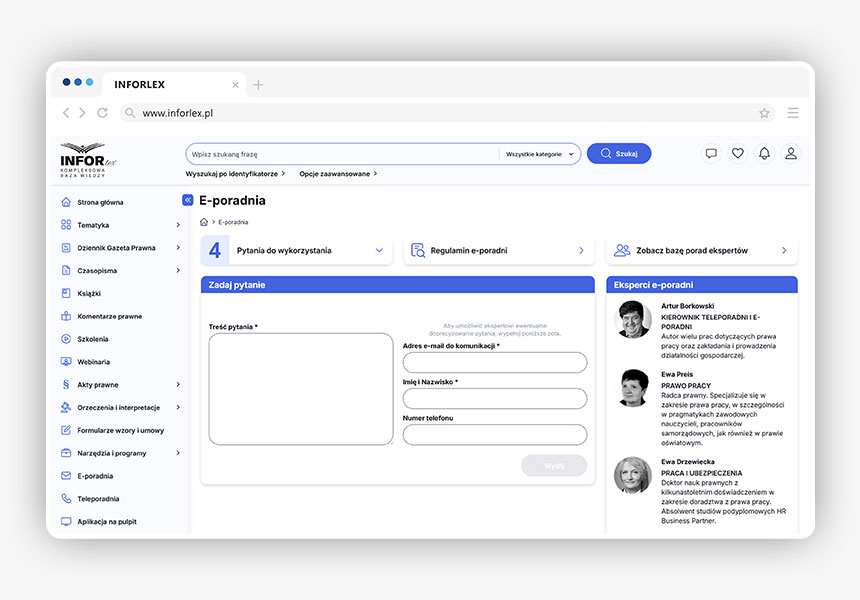This screenshot has width=860, height=600.
Task: Click Artur Borkowski's expert photo
Action: 633,319
